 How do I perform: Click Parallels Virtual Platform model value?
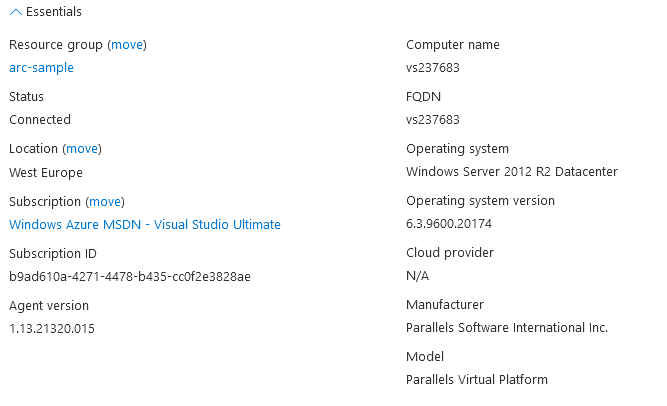pyautogui.click(x=477, y=380)
